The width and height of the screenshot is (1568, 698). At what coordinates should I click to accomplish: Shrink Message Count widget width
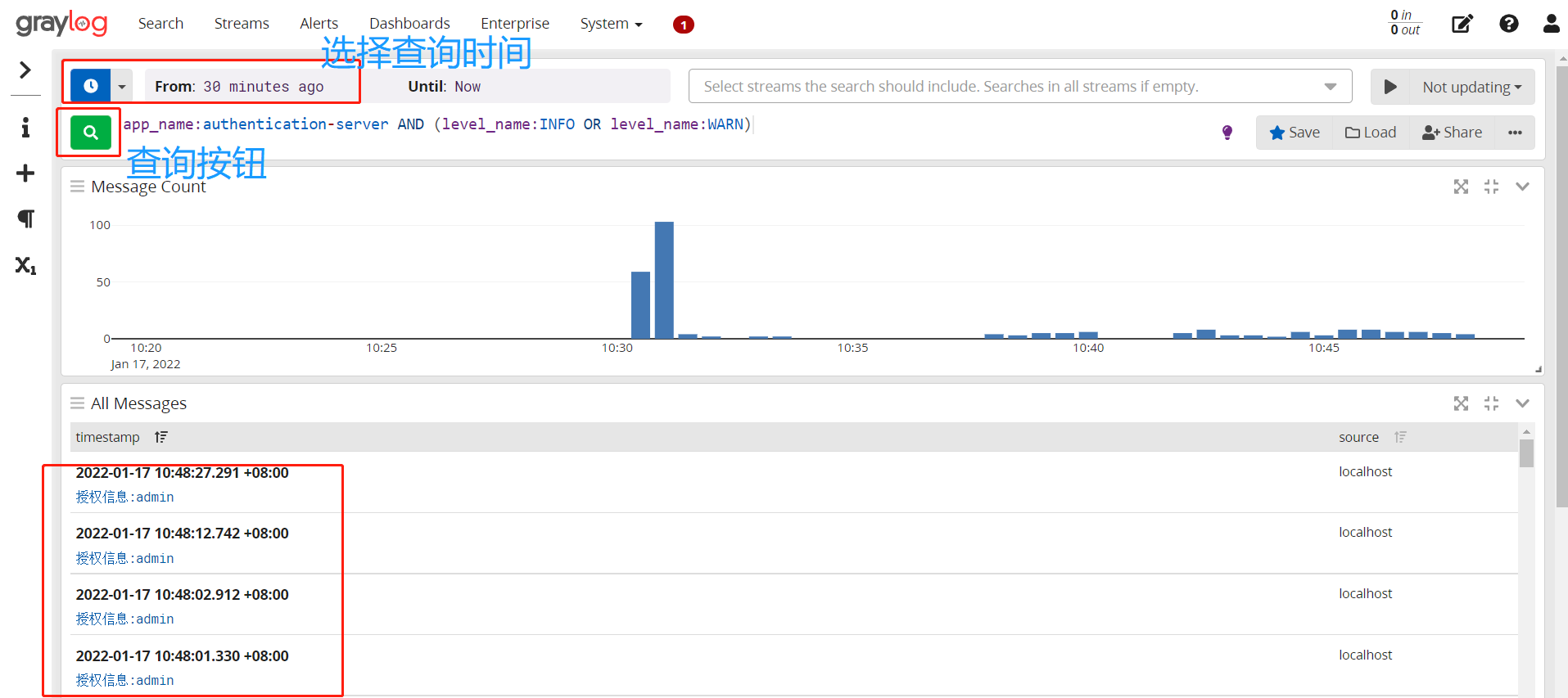point(1492,187)
